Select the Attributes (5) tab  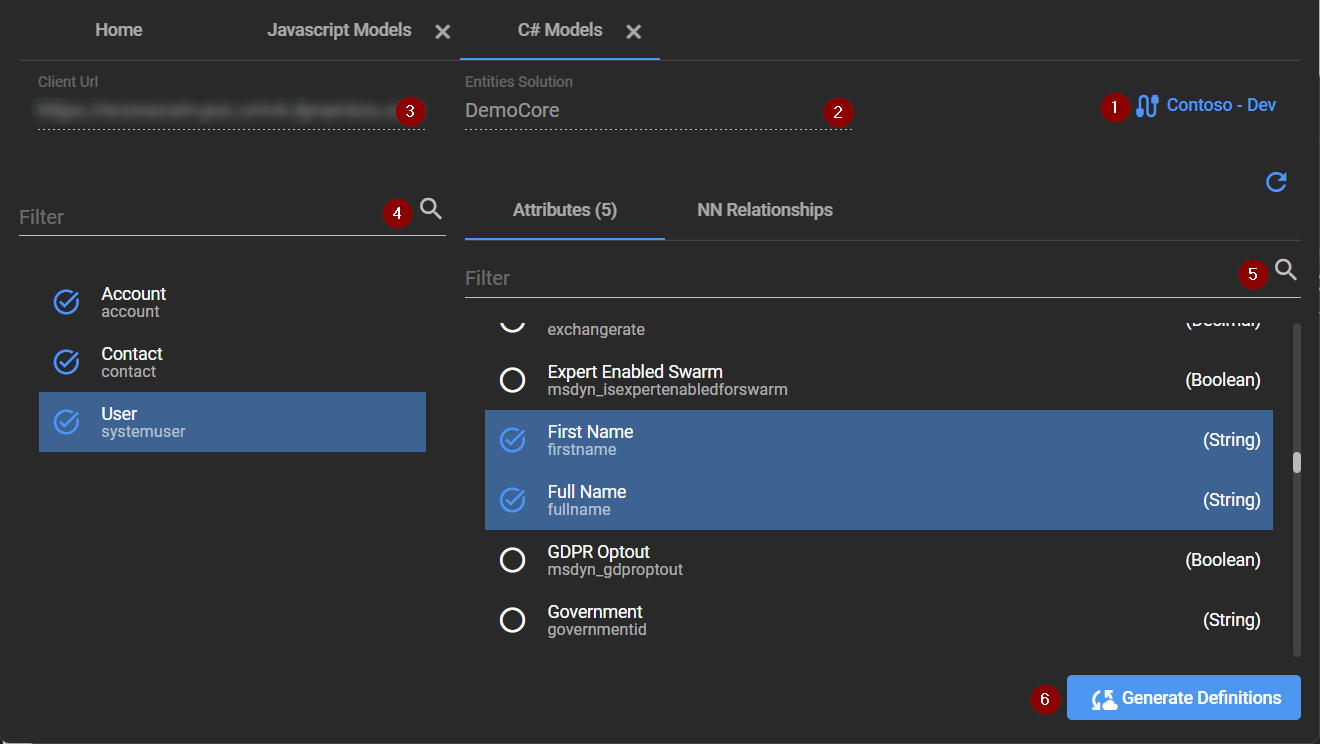point(564,210)
